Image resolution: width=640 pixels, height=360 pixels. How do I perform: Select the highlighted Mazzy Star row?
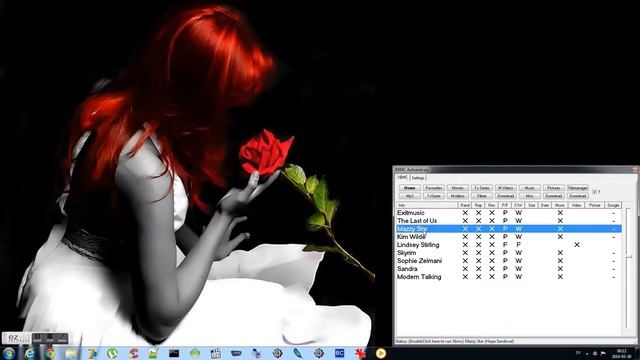[509, 229]
